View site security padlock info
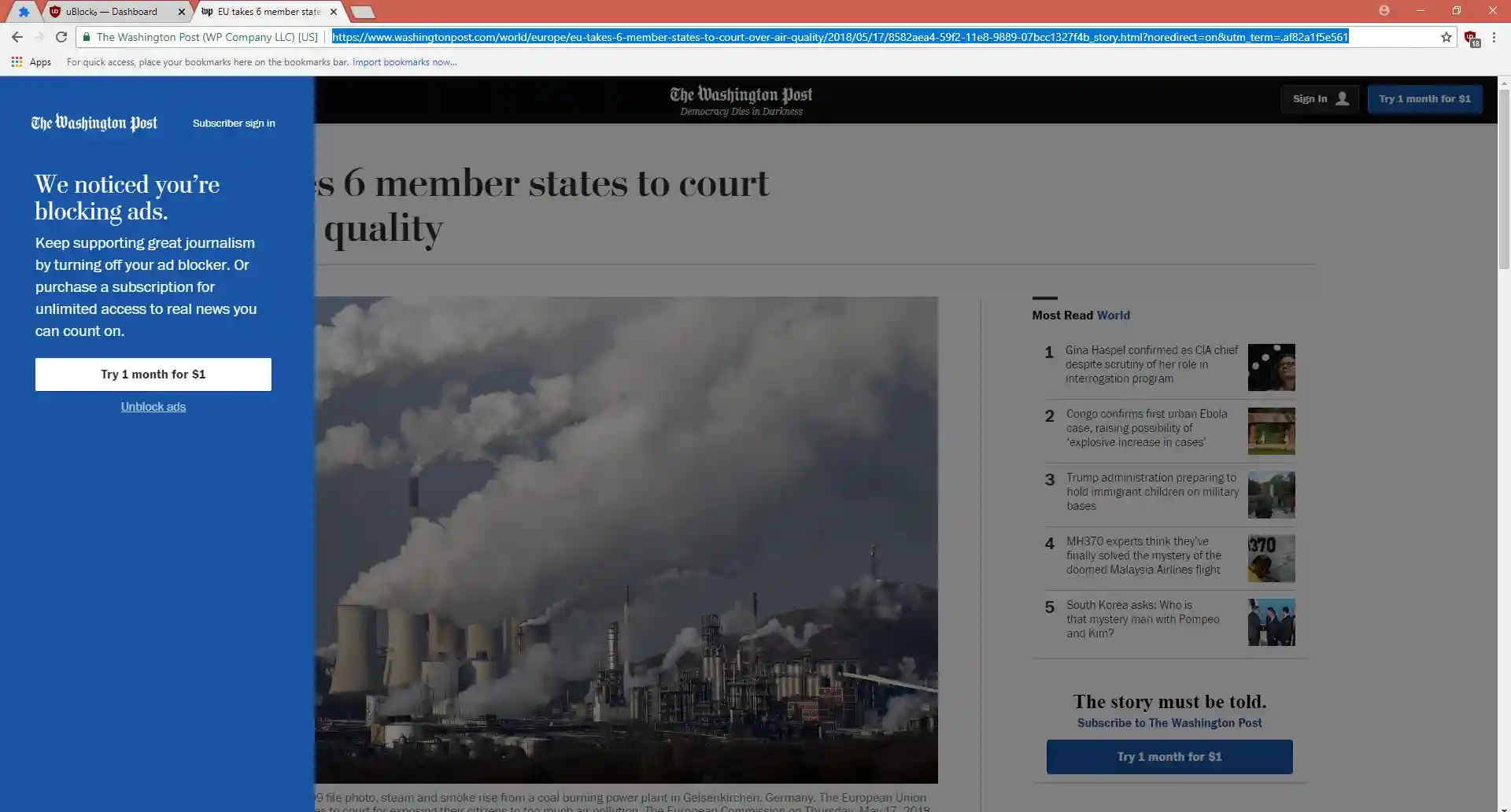The height and width of the screenshot is (812, 1511). 87,37
